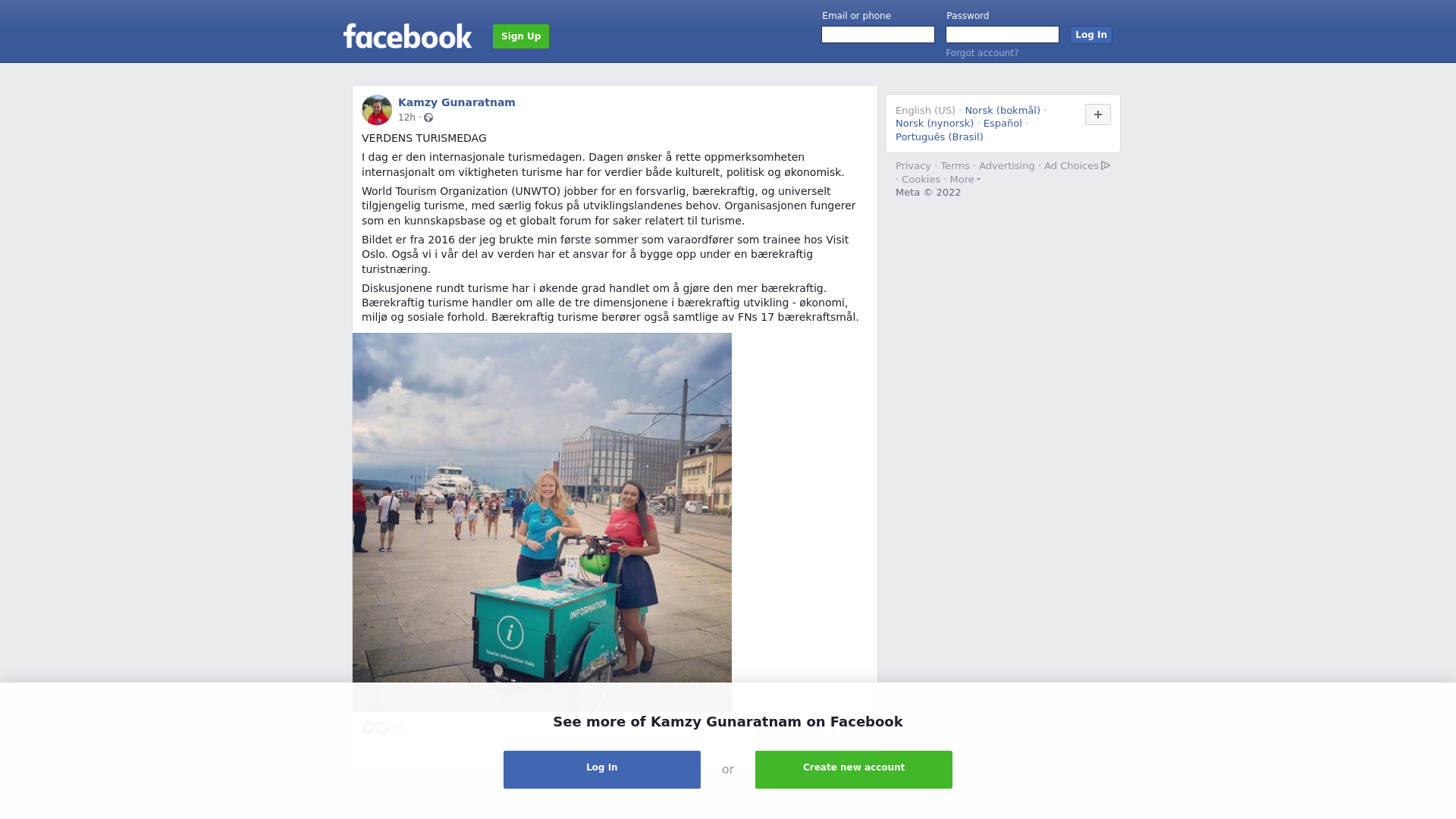1456x819 pixels.
Task: Switch language to Norsk (bokmål)
Action: (1003, 111)
